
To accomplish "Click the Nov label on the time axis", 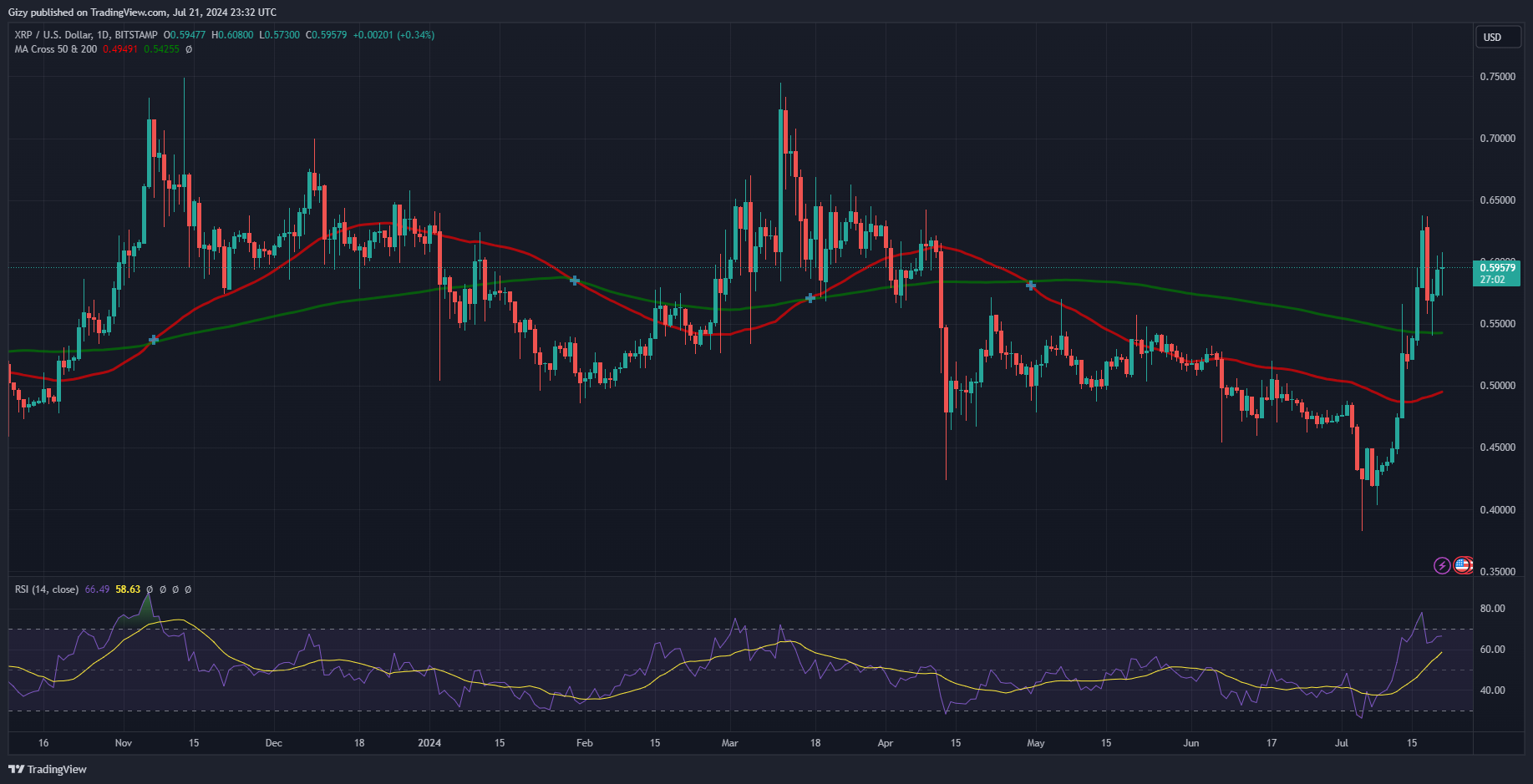I will [124, 743].
